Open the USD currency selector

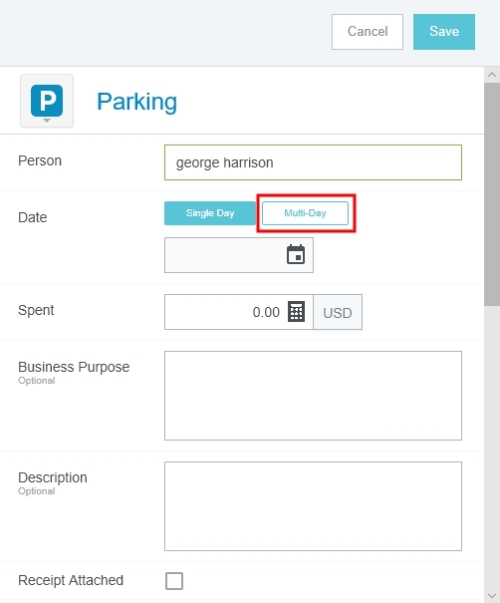pyautogui.click(x=338, y=312)
